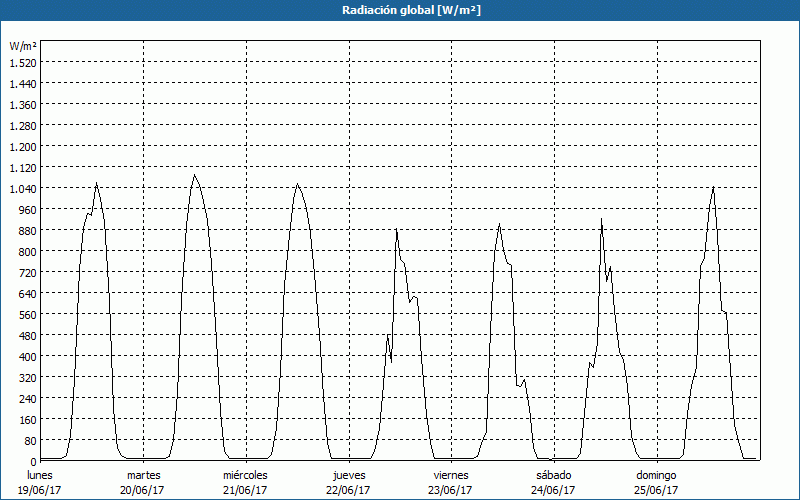Viewport: 800px width, 500px height.
Task: Click the curve peak between lunes and martes
Action: pyautogui.click(x=96, y=183)
